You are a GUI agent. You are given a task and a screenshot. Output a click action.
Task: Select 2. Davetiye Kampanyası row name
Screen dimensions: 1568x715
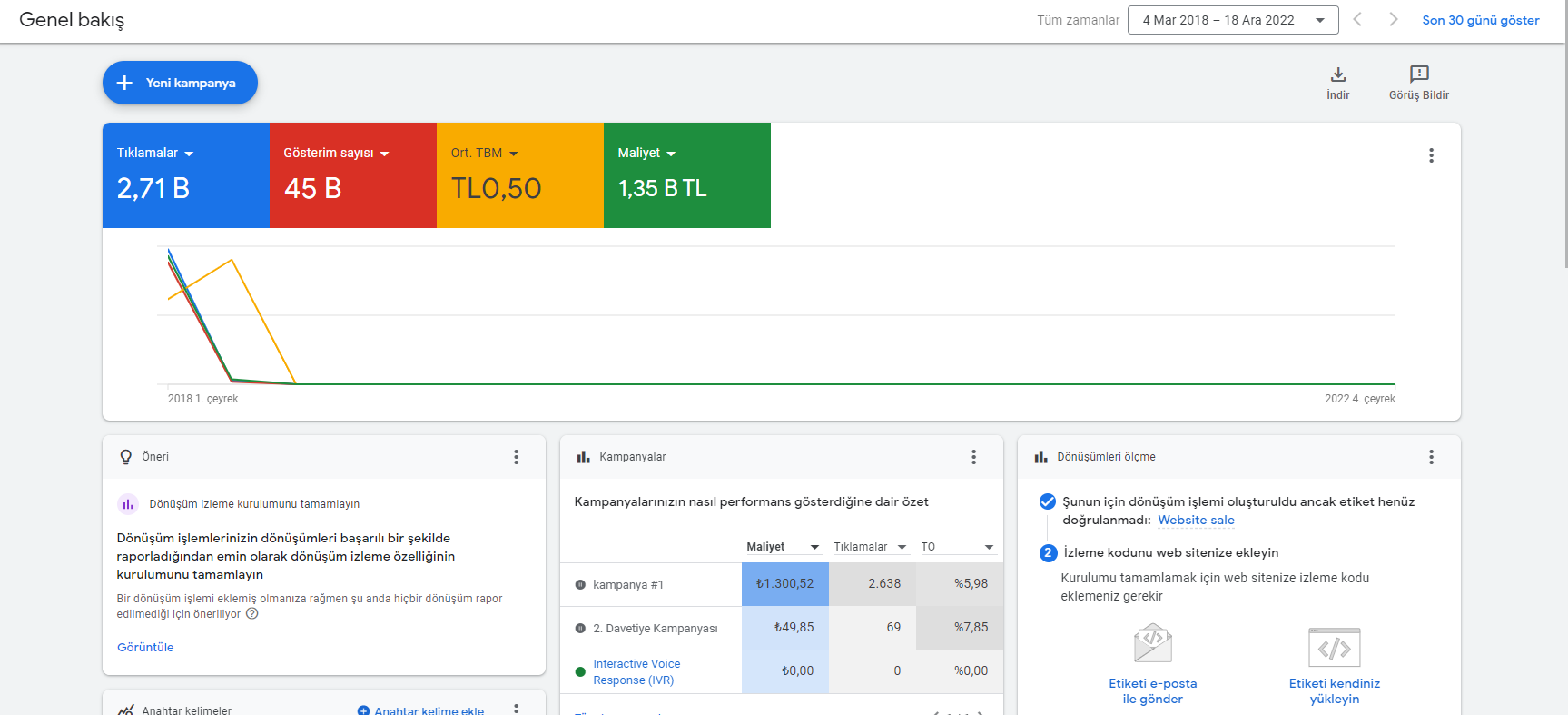pyautogui.click(x=656, y=628)
